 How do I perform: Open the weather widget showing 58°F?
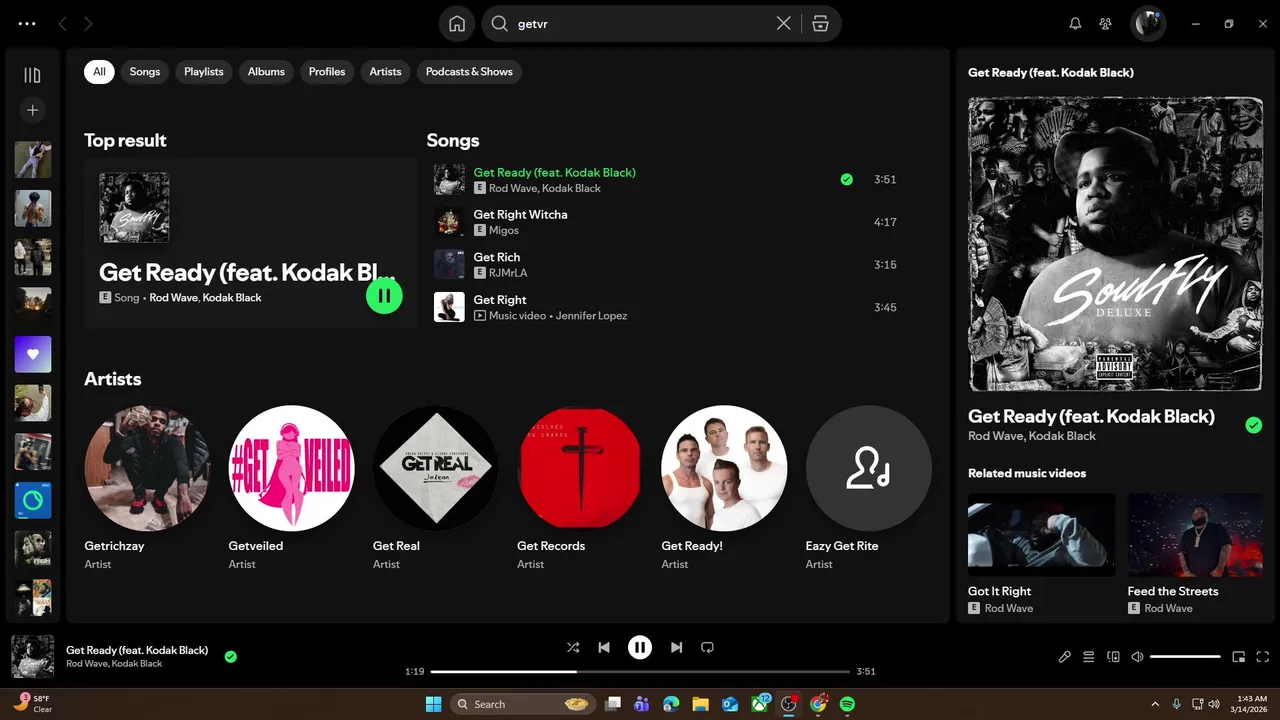pos(33,703)
